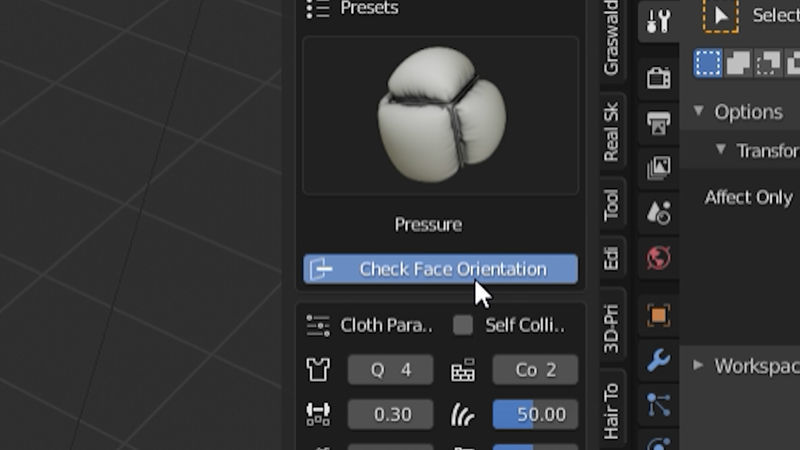Screen dimensions: 800x450
Task: Click the air damping icon beside 50.00
Action: 463,414
